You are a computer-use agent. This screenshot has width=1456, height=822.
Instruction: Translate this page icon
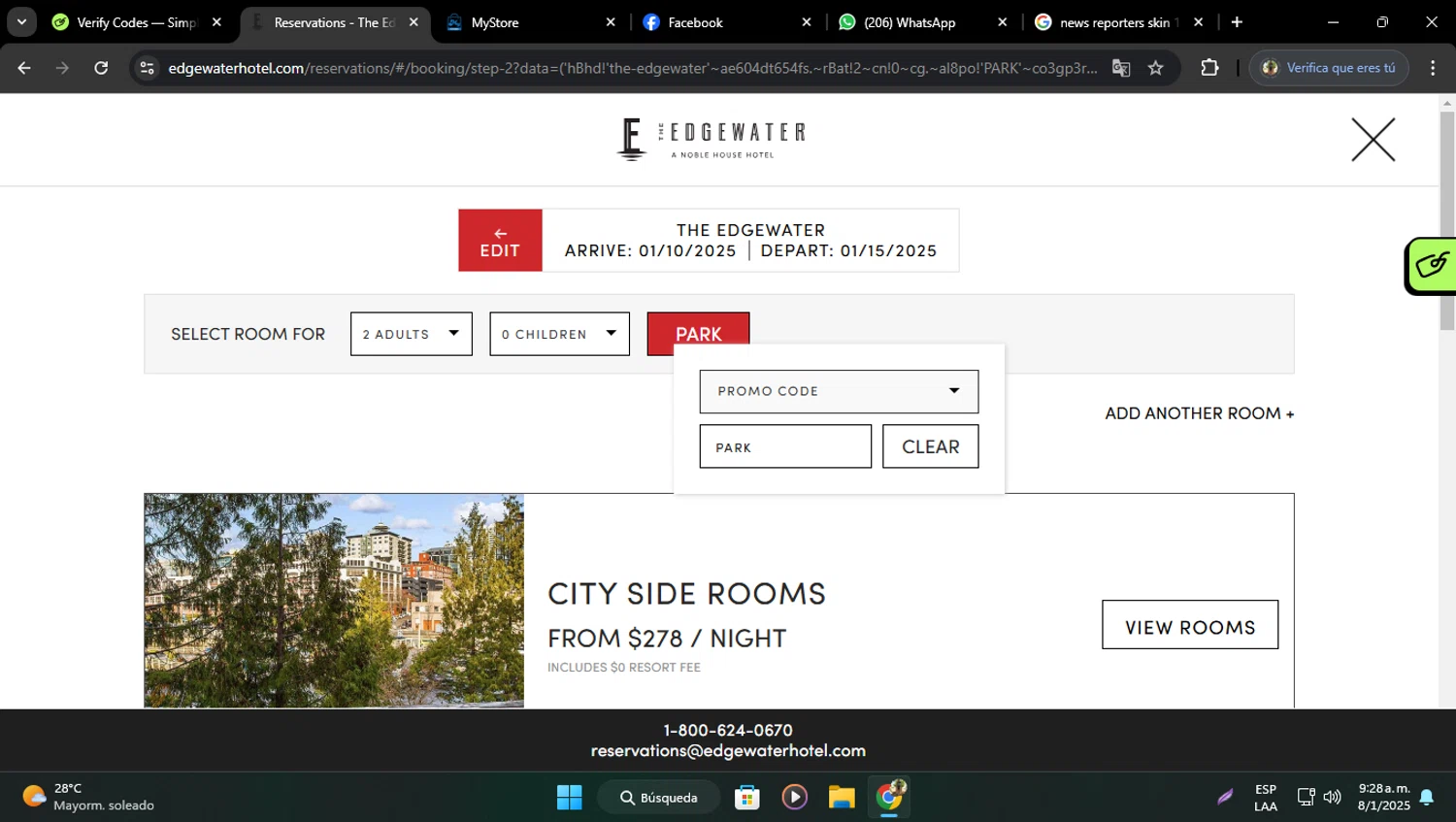click(1121, 68)
